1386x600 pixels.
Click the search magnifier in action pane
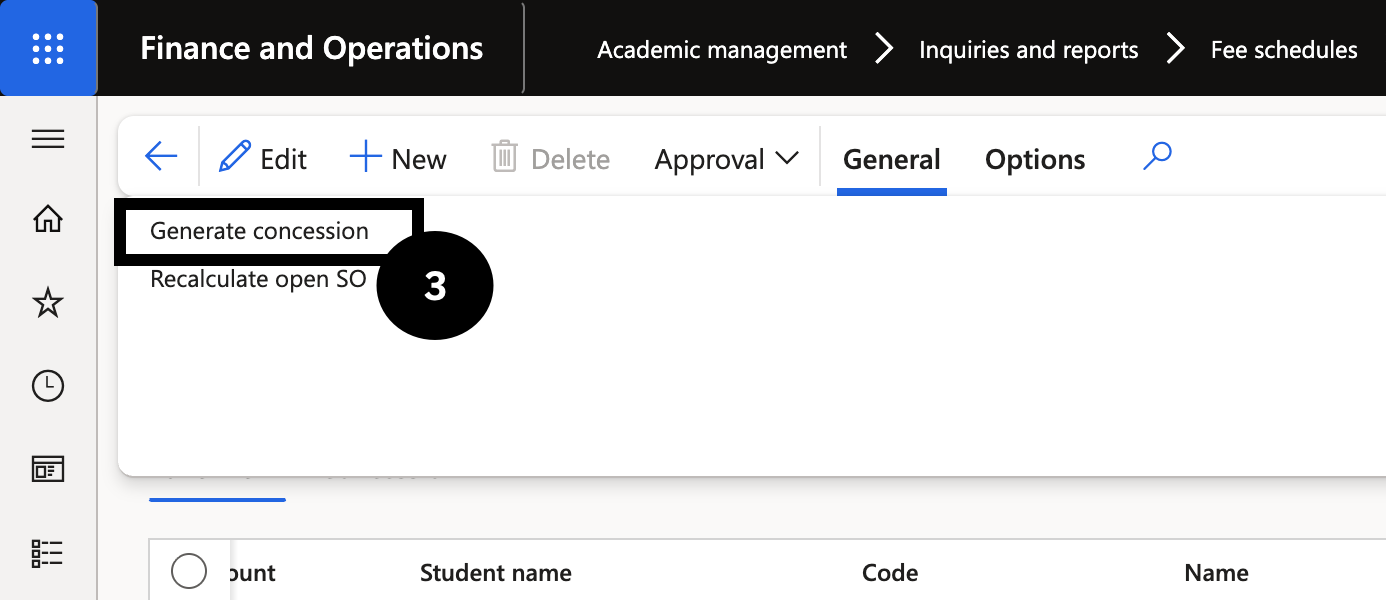pyautogui.click(x=1157, y=157)
